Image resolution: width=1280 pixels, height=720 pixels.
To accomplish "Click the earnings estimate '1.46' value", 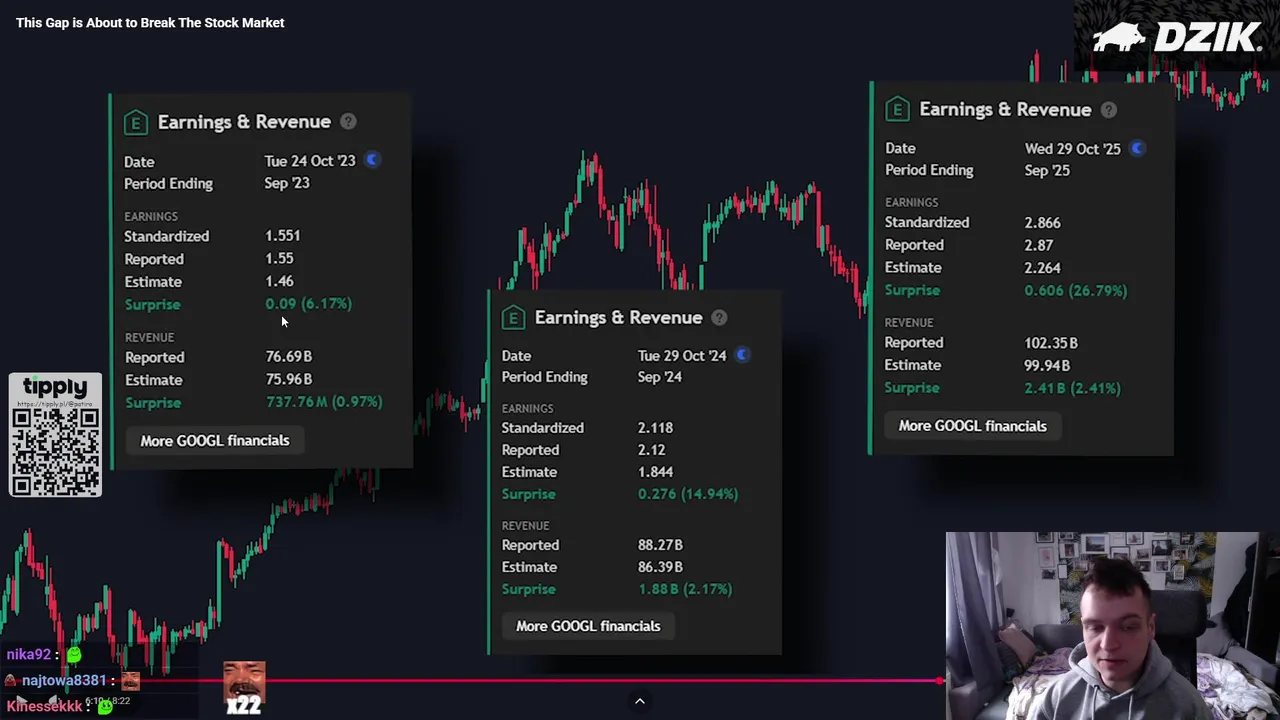I will (x=279, y=282).
